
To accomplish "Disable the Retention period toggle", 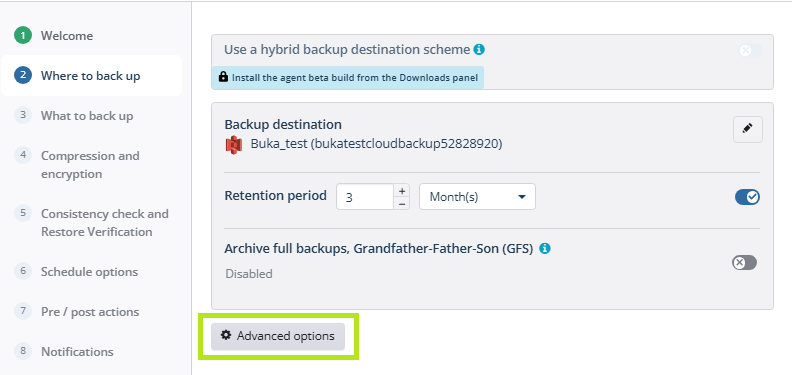I will [x=747, y=197].
